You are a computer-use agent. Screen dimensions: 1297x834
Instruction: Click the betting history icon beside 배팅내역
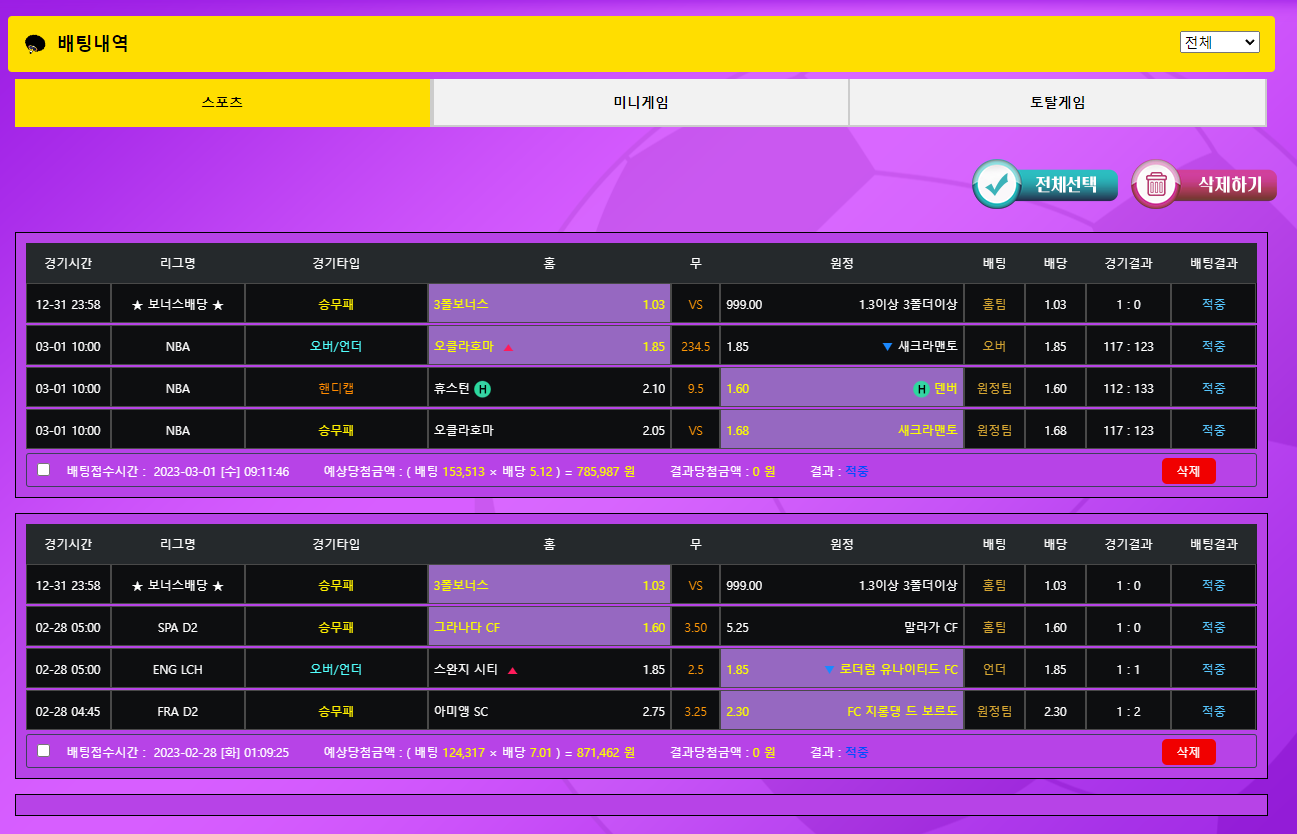pos(35,44)
